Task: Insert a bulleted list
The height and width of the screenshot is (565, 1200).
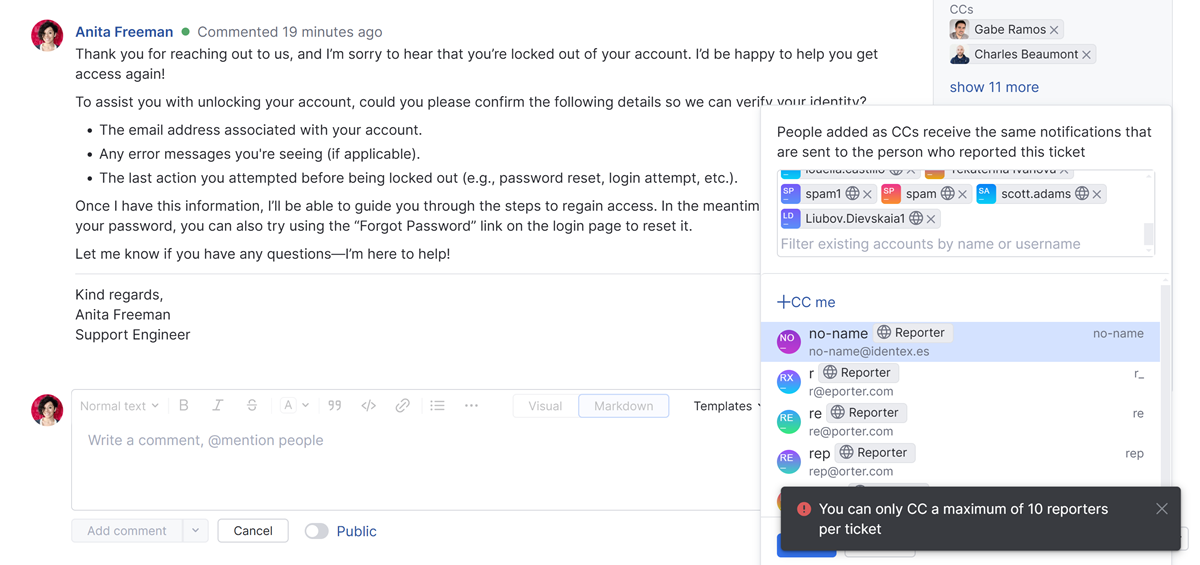Action: tap(438, 406)
